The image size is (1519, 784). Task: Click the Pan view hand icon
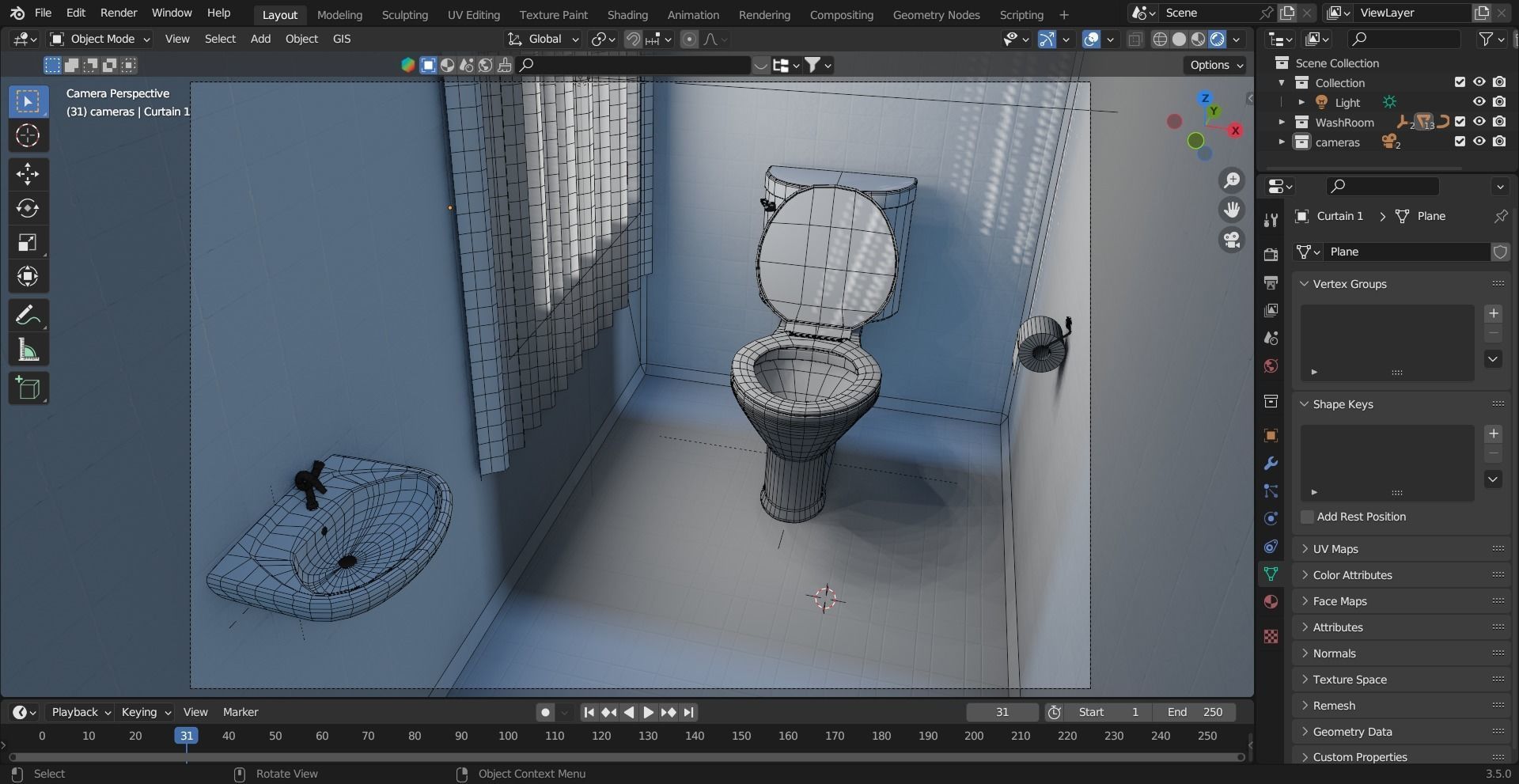click(x=1232, y=210)
